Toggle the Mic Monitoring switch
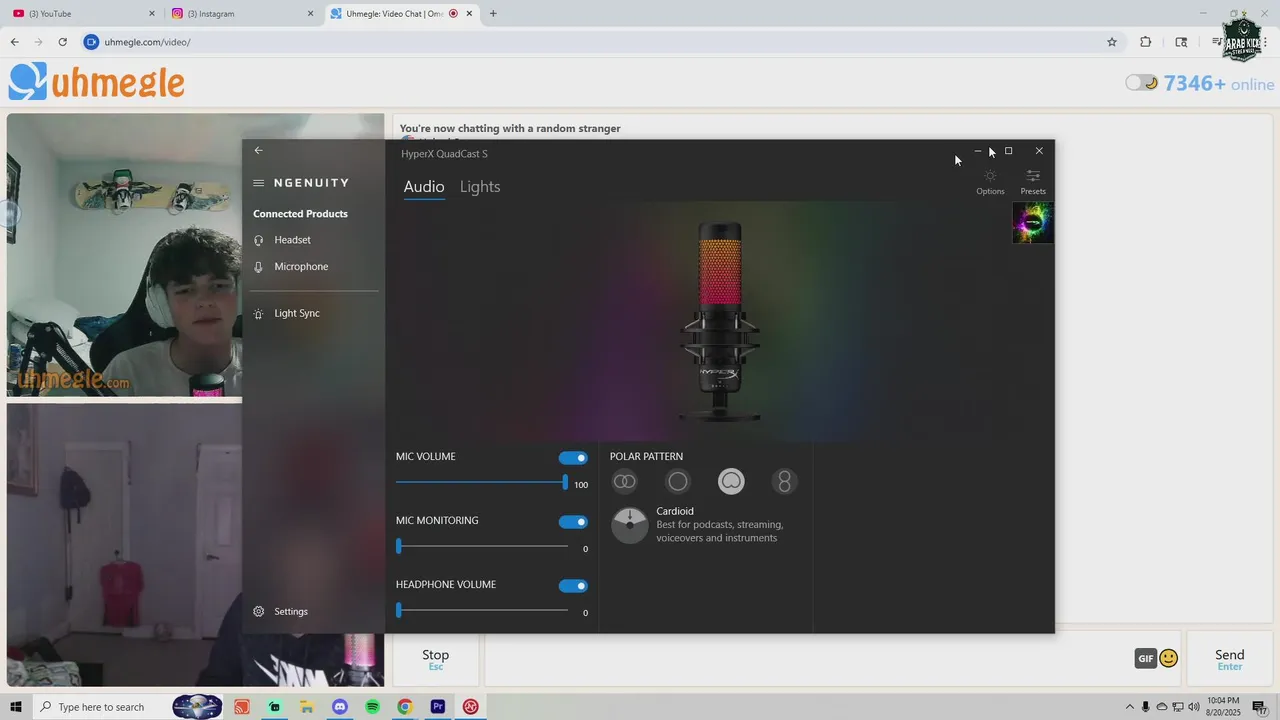The image size is (1280, 720). pos(573,522)
